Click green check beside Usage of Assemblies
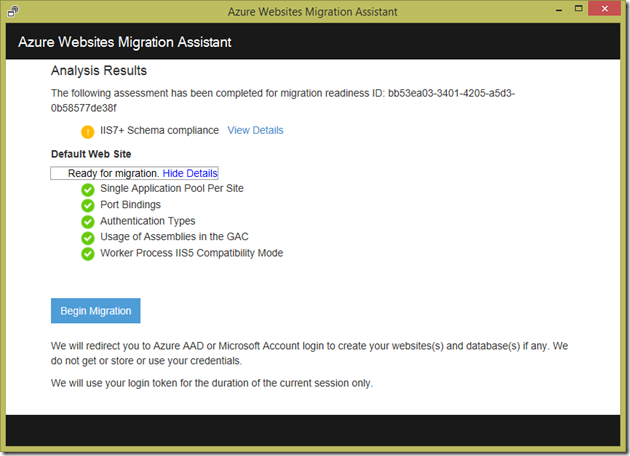Screen dimensions: 630x456 pos(88,238)
